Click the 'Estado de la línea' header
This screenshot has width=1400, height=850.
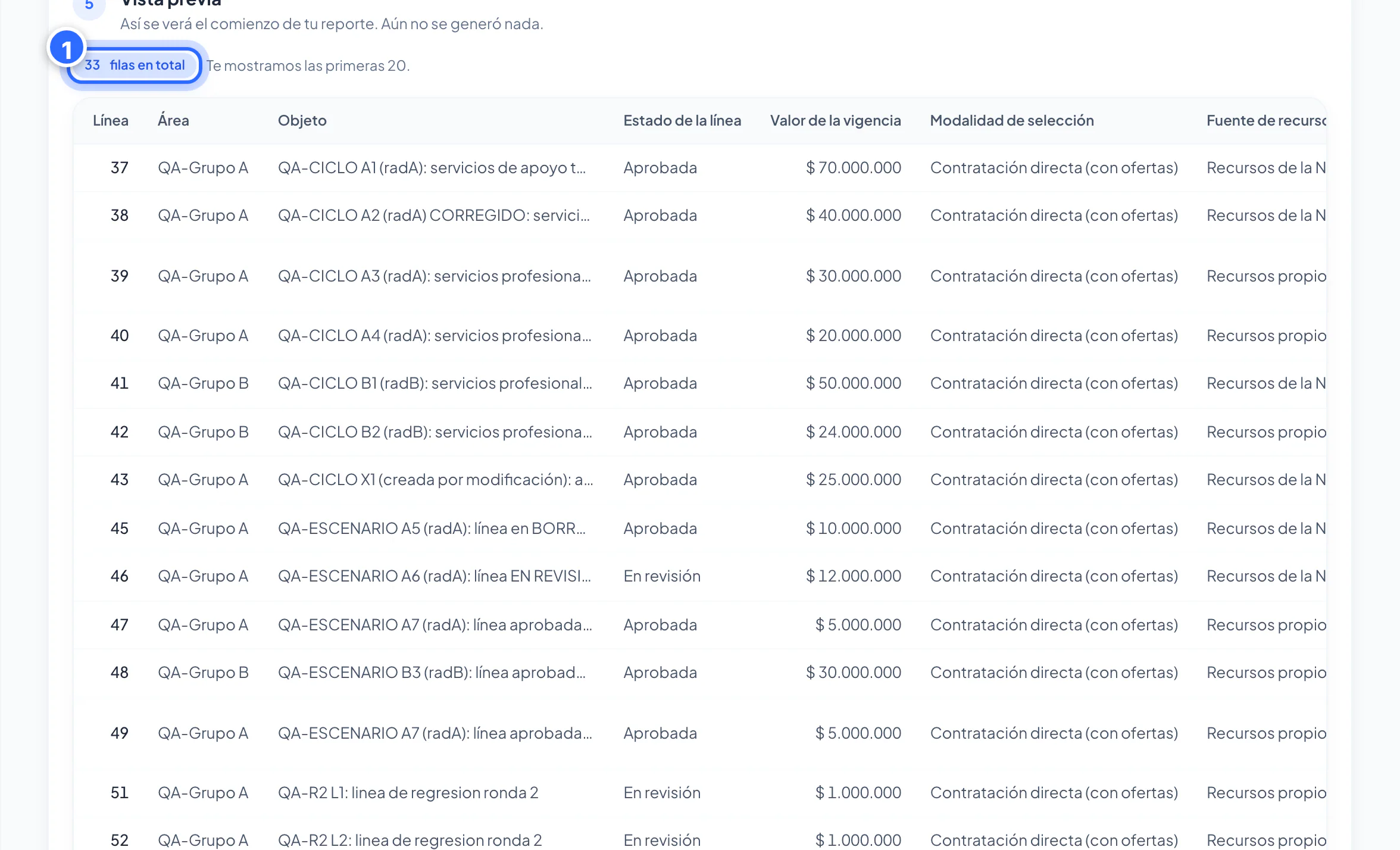(x=682, y=121)
